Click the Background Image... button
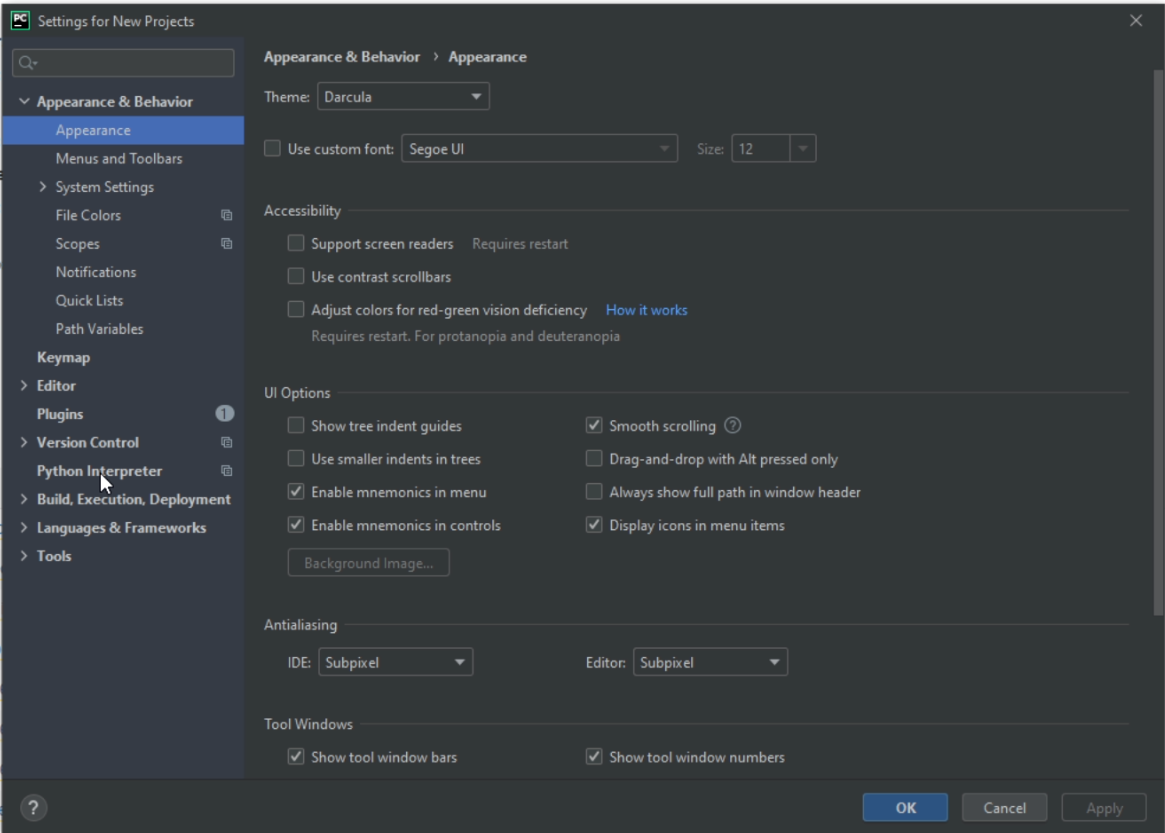This screenshot has height=833, width=1165. tap(369, 563)
